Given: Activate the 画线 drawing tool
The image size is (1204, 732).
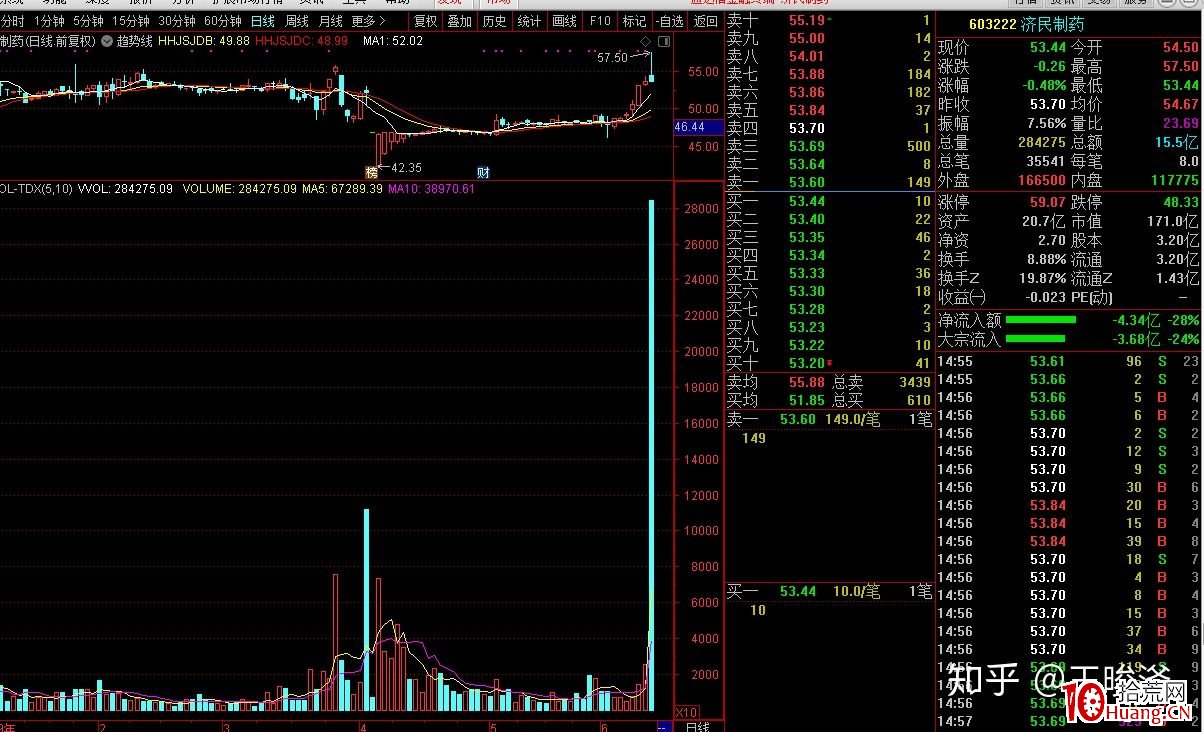Looking at the screenshot, I should pos(565,21).
